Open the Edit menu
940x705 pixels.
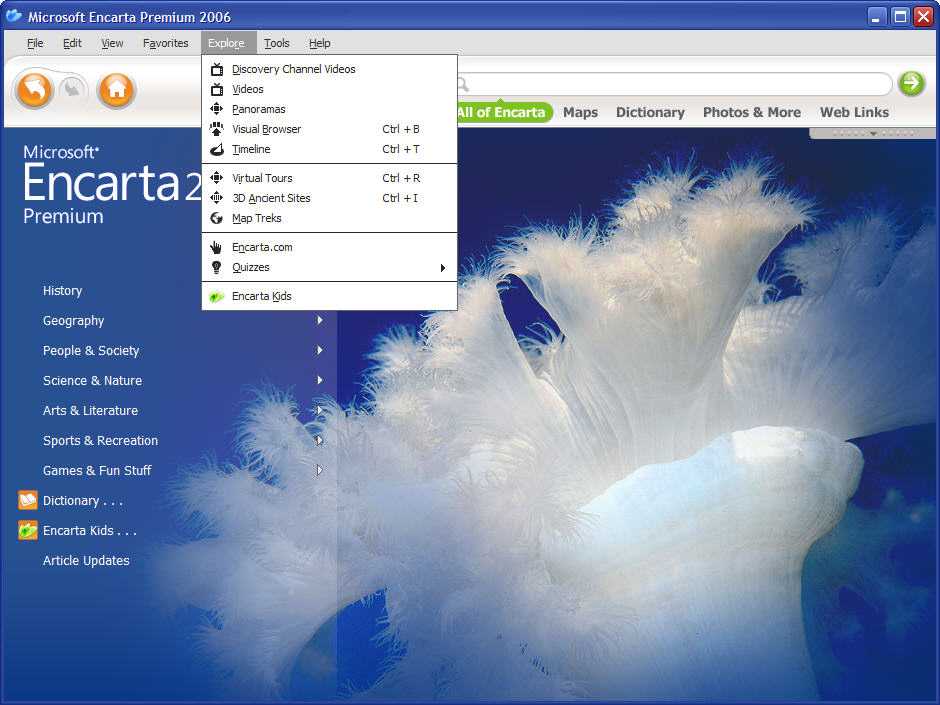click(73, 43)
